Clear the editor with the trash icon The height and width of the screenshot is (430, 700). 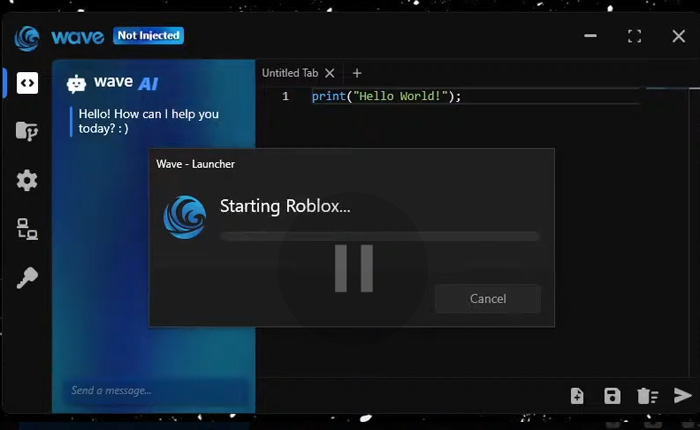647,396
